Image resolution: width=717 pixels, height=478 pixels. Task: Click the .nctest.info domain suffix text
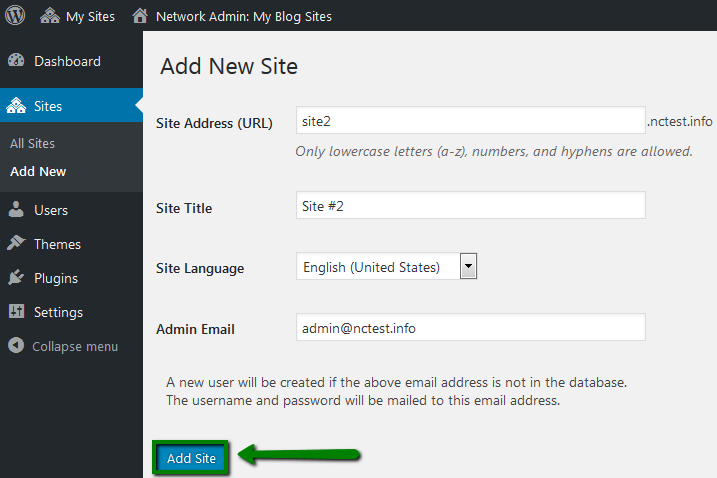(x=680, y=121)
